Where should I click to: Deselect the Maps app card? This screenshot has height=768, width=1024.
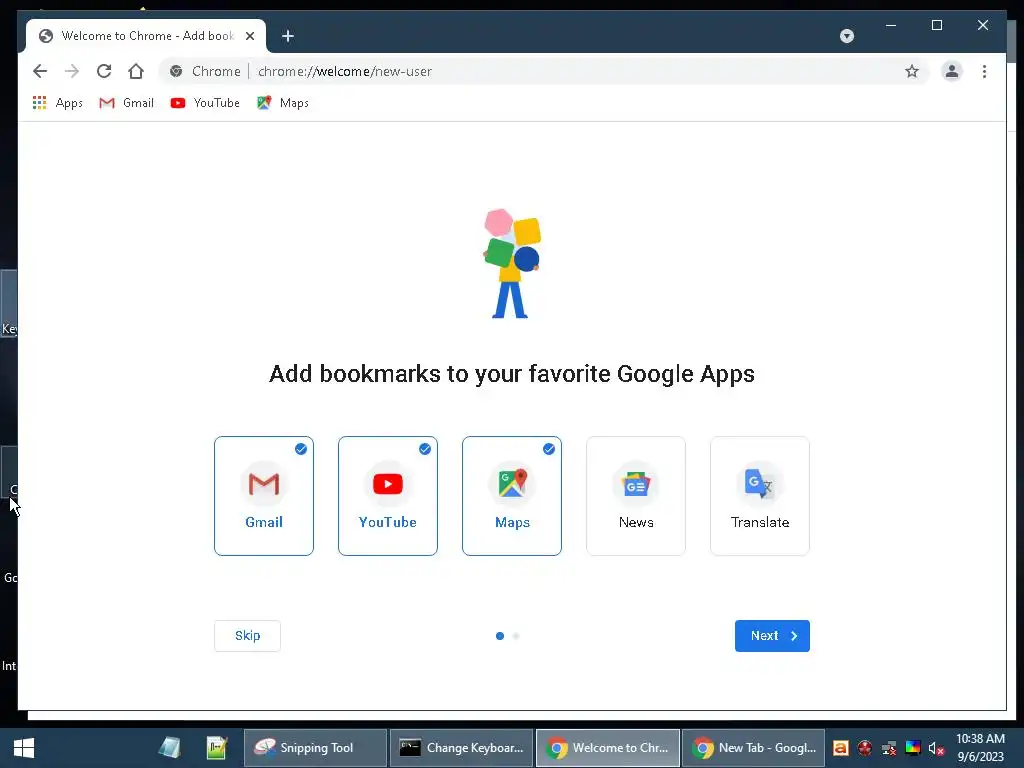pyautogui.click(x=512, y=496)
